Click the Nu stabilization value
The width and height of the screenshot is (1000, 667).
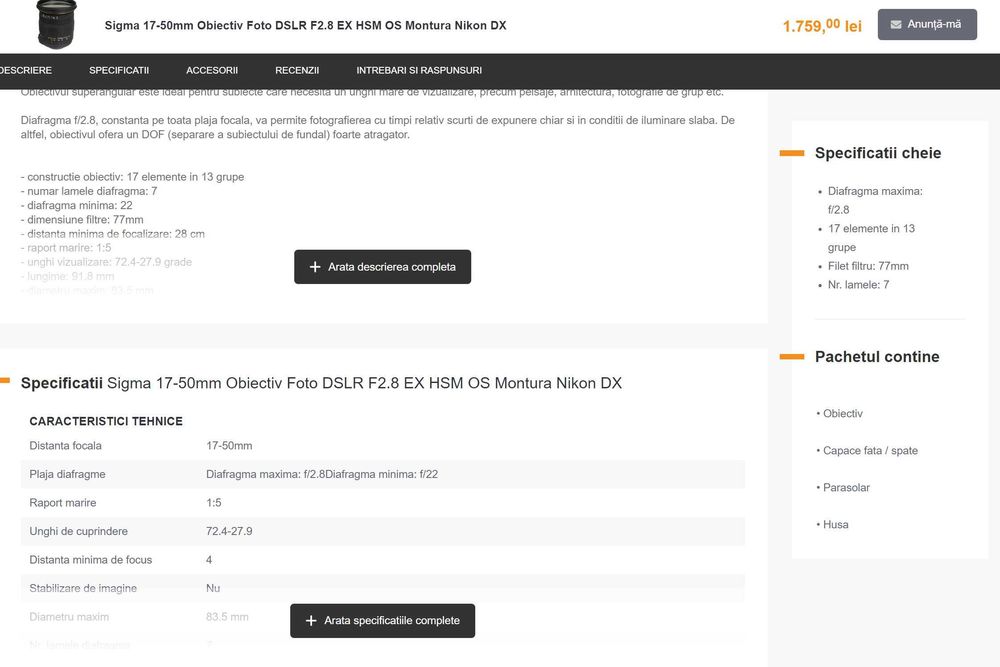click(213, 588)
